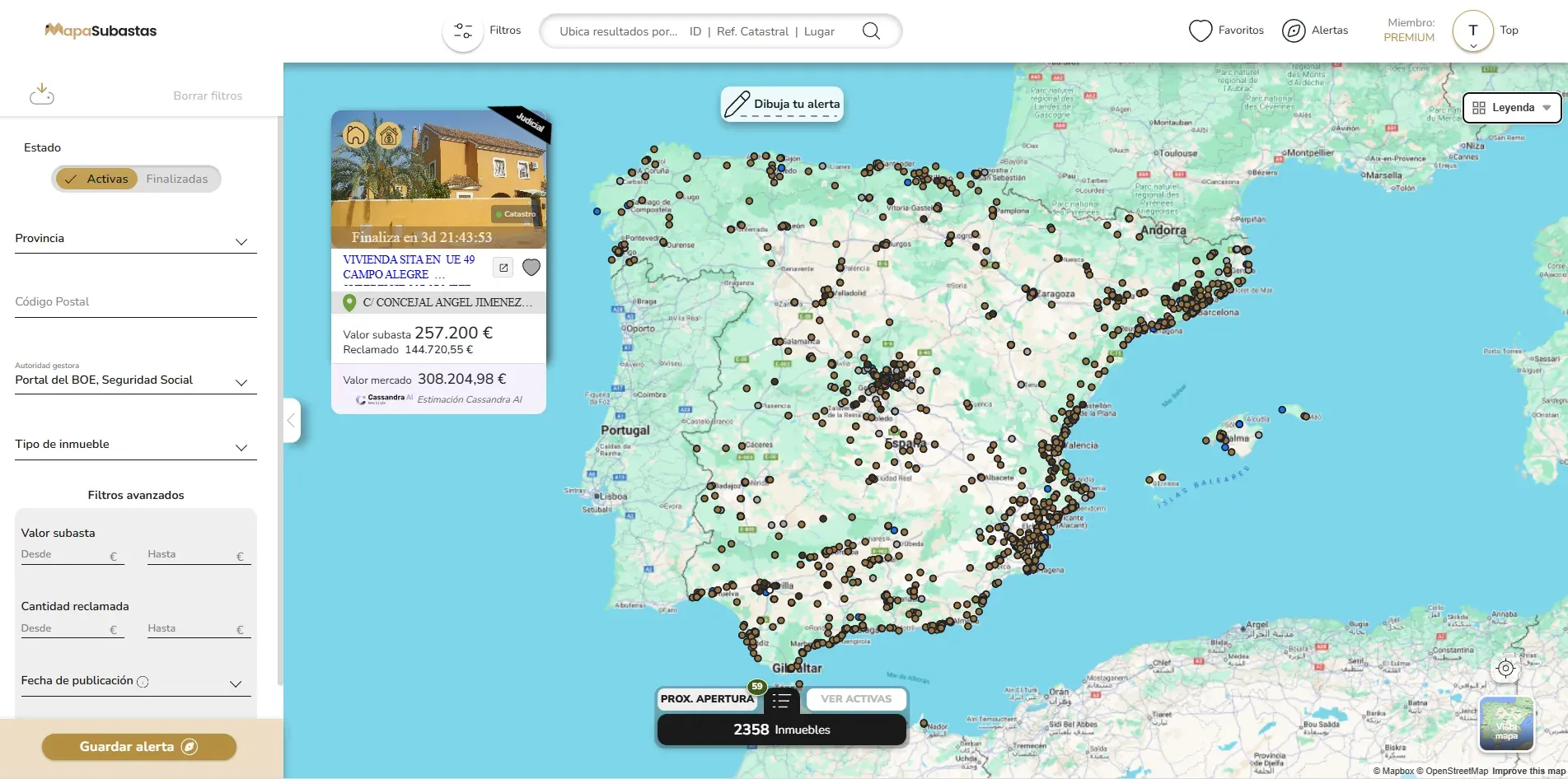Screen dimensions: 1568x779
Task: Click Borrar filtros link
Action: tap(208, 96)
